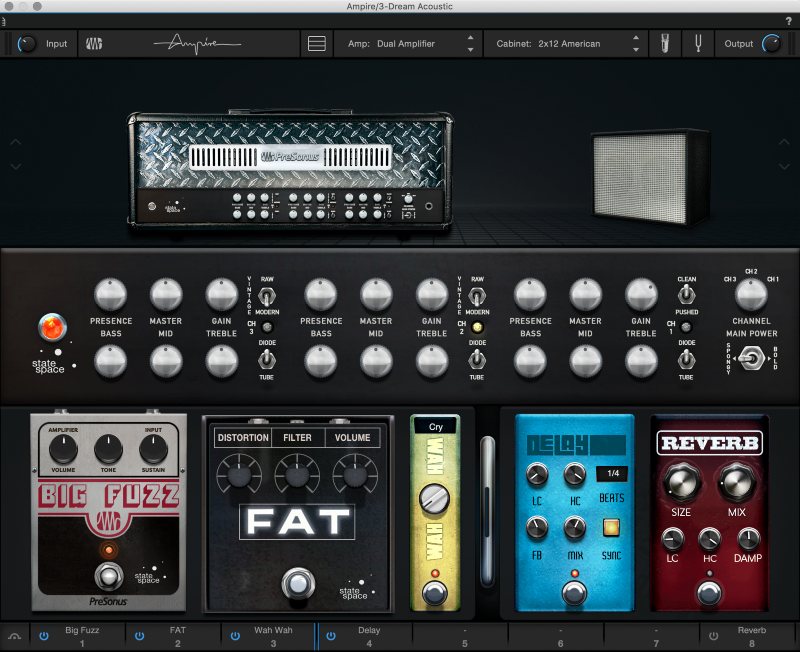Open the preset browser list icon
The width and height of the screenshot is (800, 652).
click(x=317, y=44)
